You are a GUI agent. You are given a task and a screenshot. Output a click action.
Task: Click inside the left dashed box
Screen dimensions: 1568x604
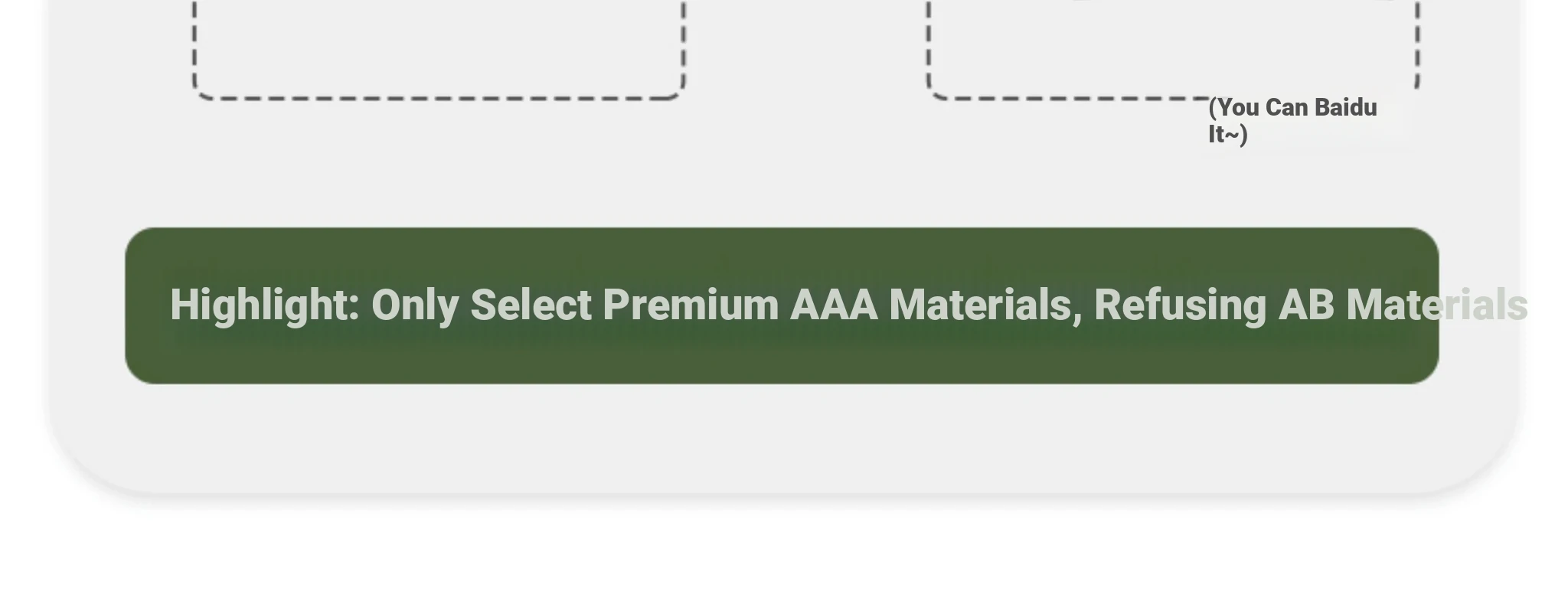pyautogui.click(x=439, y=46)
